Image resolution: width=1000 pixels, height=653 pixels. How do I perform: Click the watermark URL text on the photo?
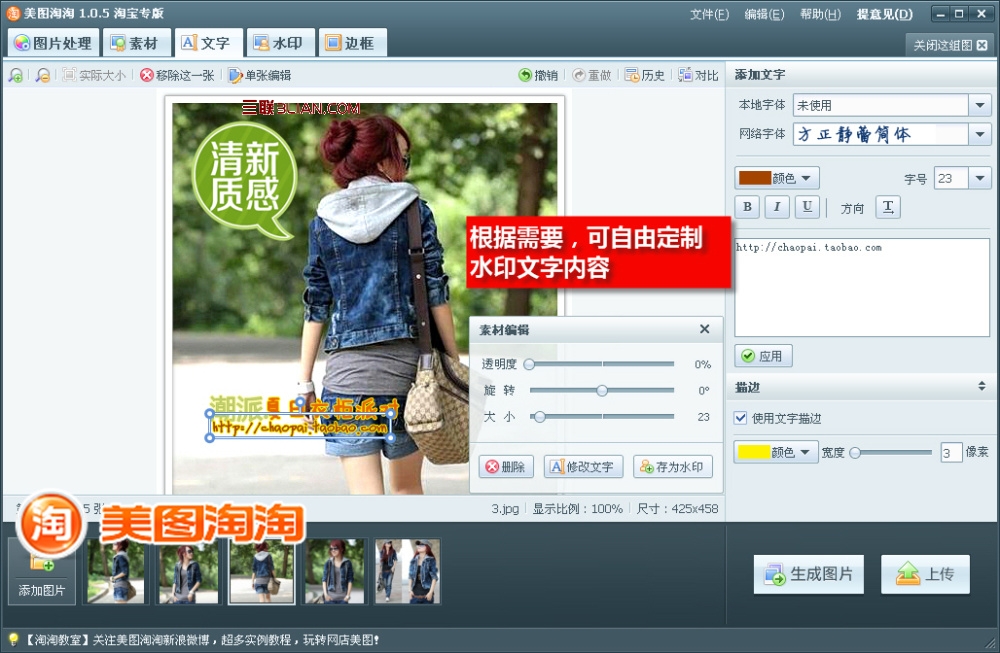(x=300, y=426)
